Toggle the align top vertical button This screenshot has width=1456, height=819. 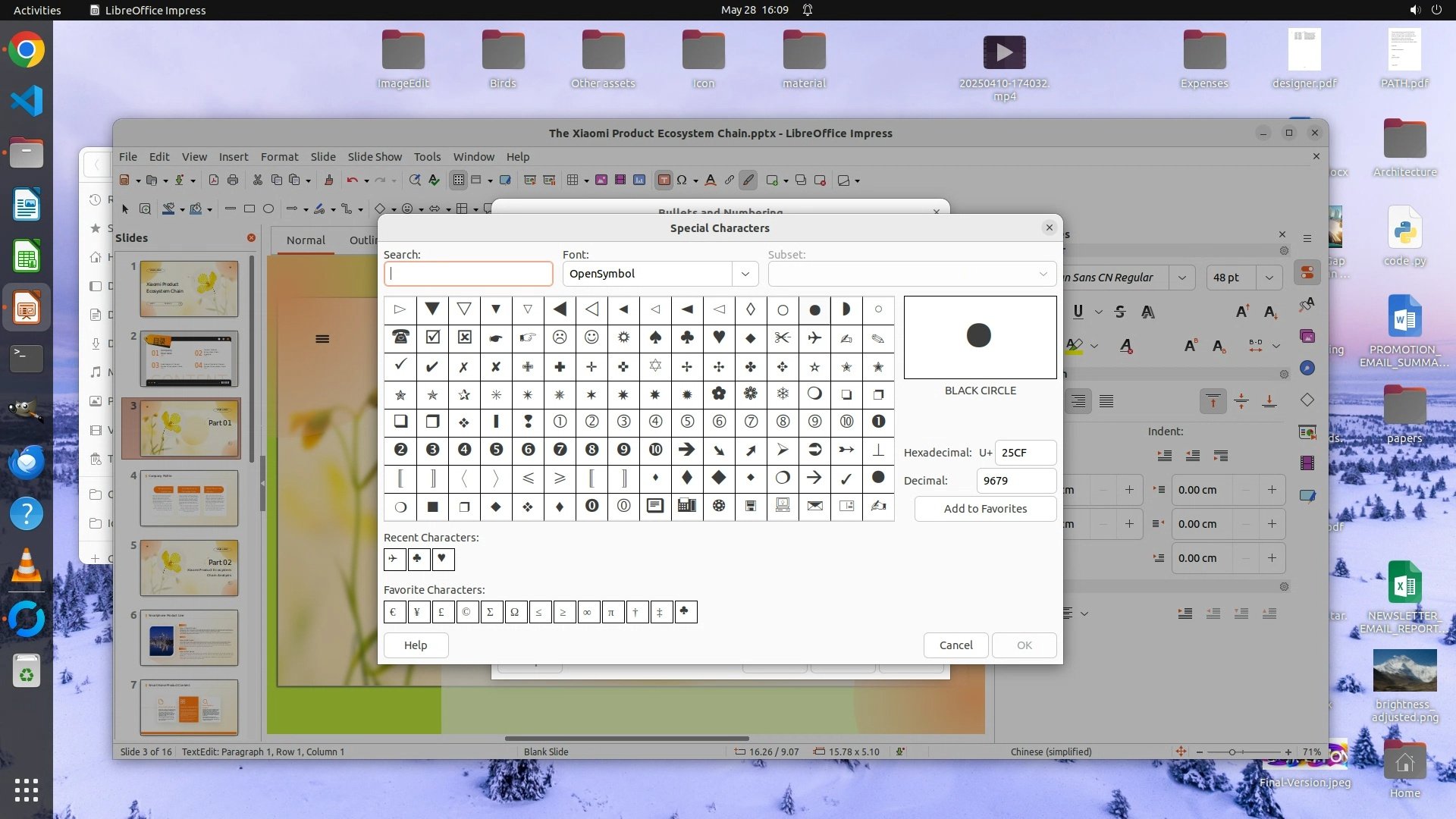tap(1213, 401)
